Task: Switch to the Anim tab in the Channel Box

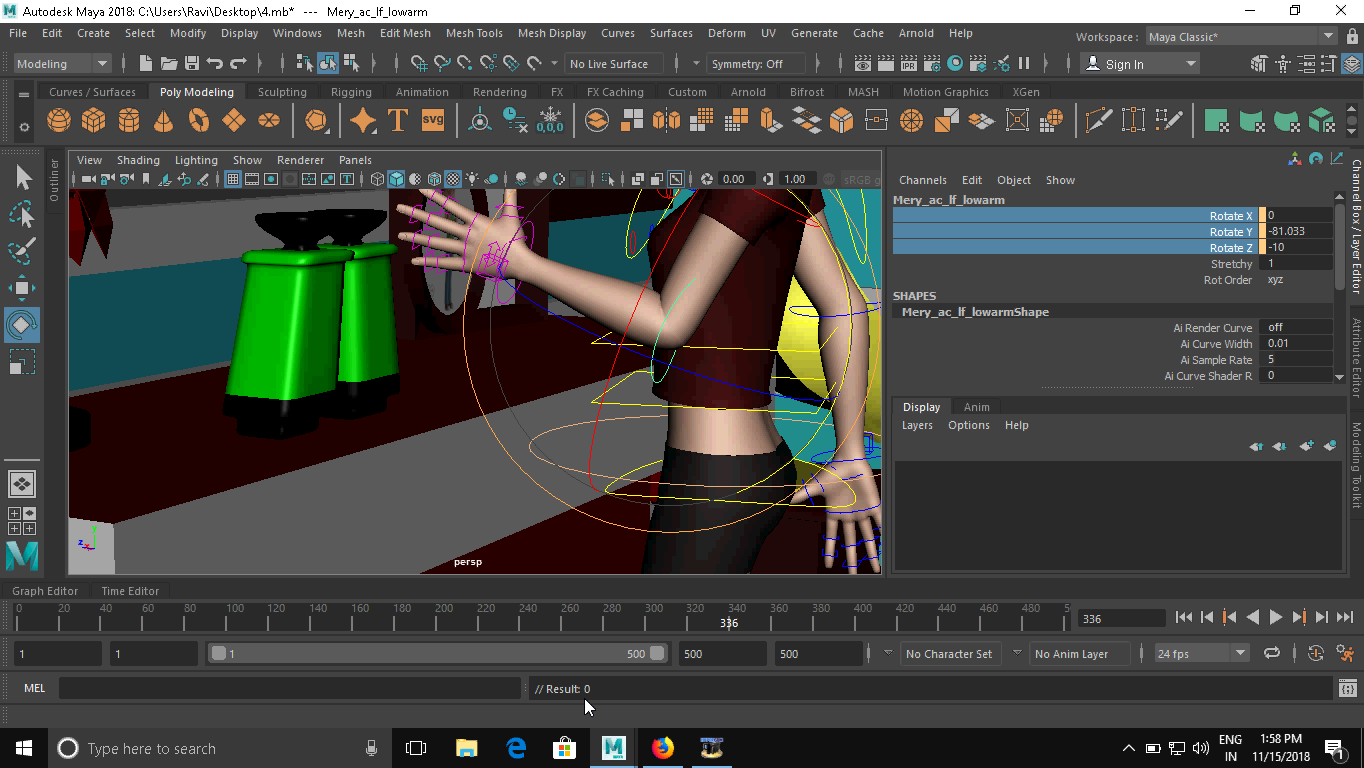Action: pos(976,407)
